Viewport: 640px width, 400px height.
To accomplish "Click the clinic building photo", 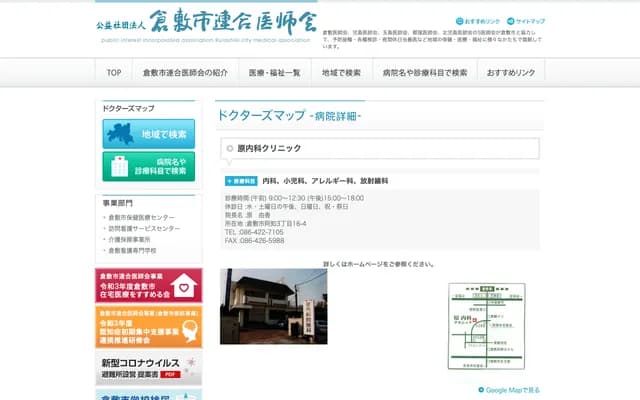I will [273, 306].
